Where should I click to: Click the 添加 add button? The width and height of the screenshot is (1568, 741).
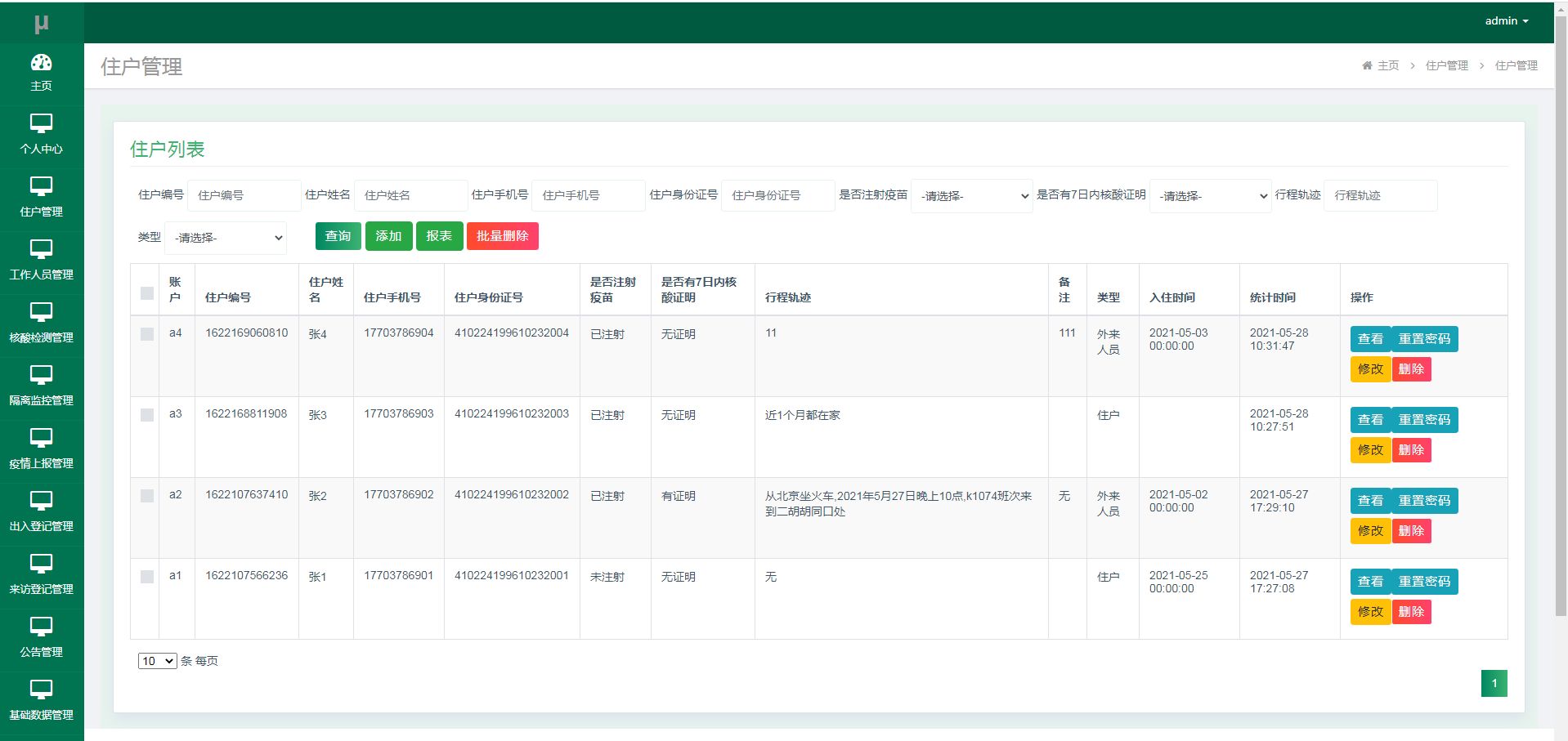pyautogui.click(x=388, y=236)
